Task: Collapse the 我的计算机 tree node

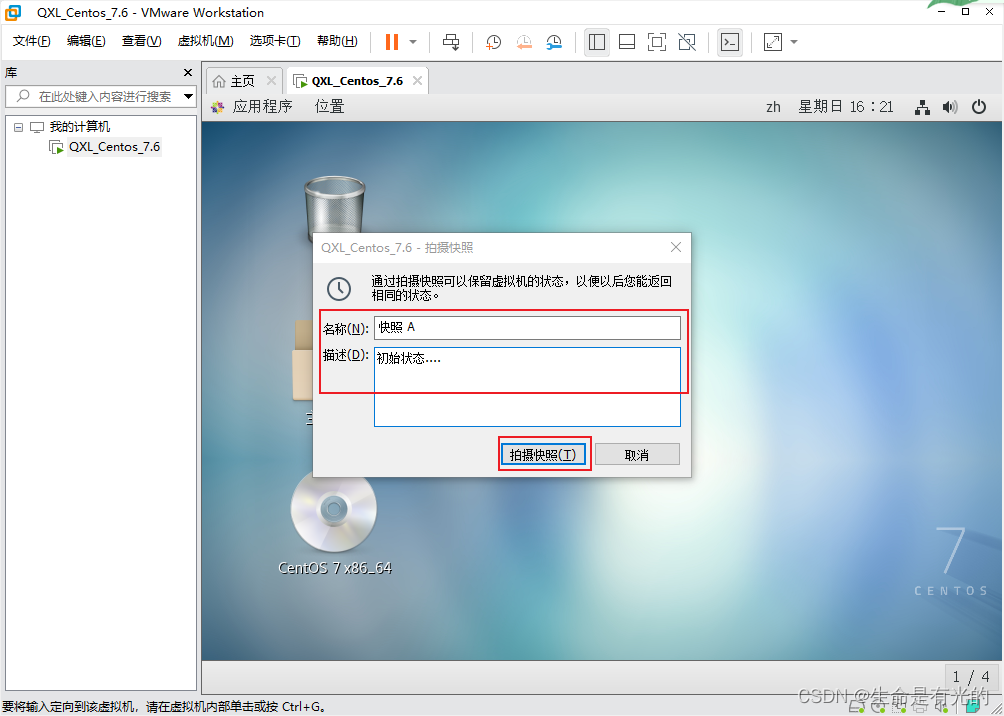Action: [x=18, y=127]
